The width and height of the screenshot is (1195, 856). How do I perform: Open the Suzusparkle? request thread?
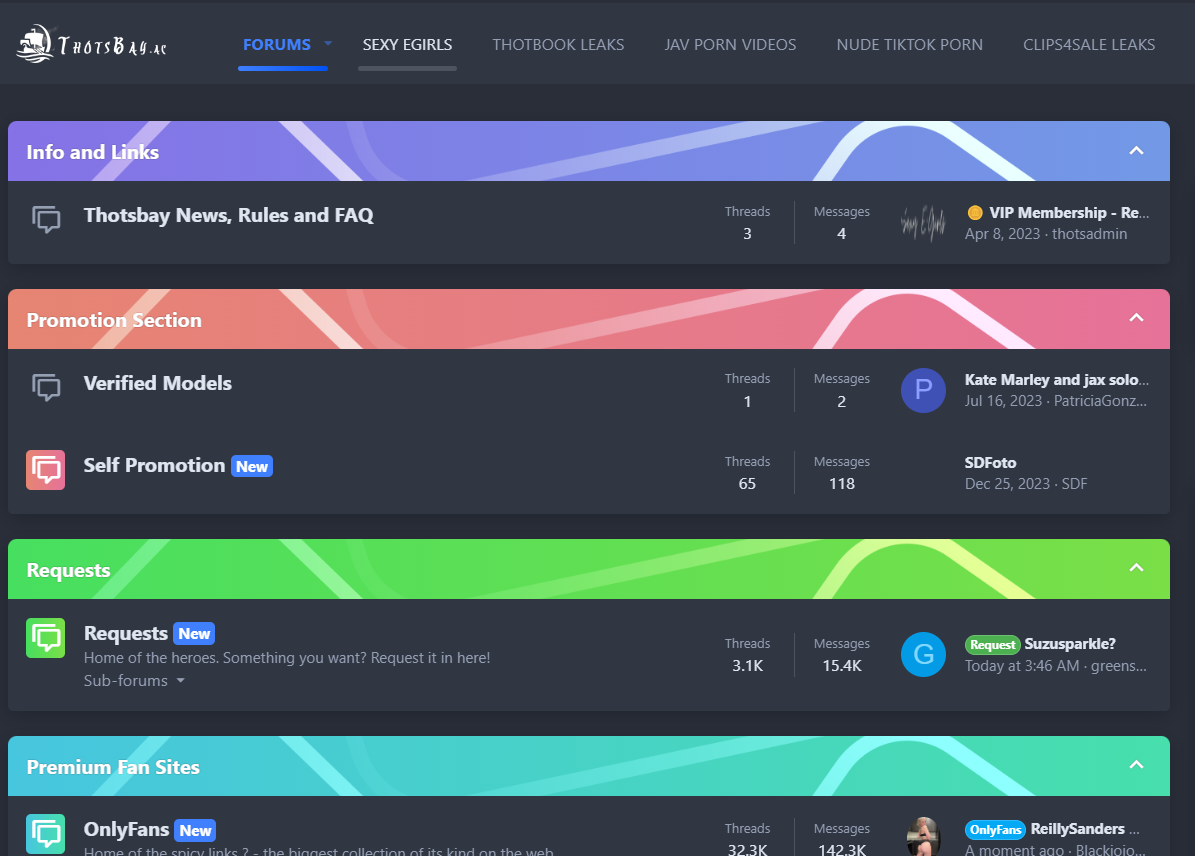pyautogui.click(x=1070, y=644)
